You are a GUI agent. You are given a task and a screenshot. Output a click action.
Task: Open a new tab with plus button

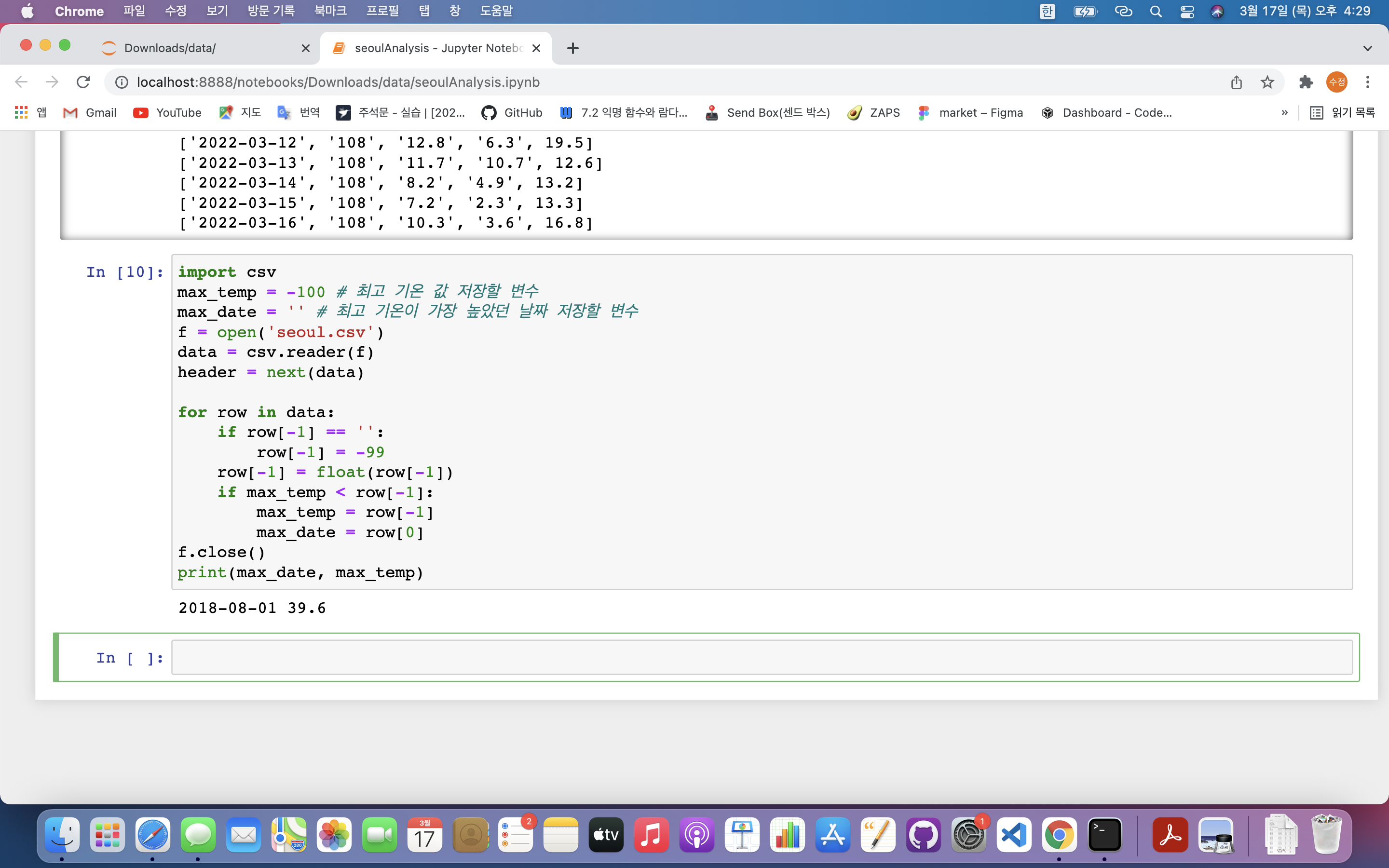pos(572,48)
